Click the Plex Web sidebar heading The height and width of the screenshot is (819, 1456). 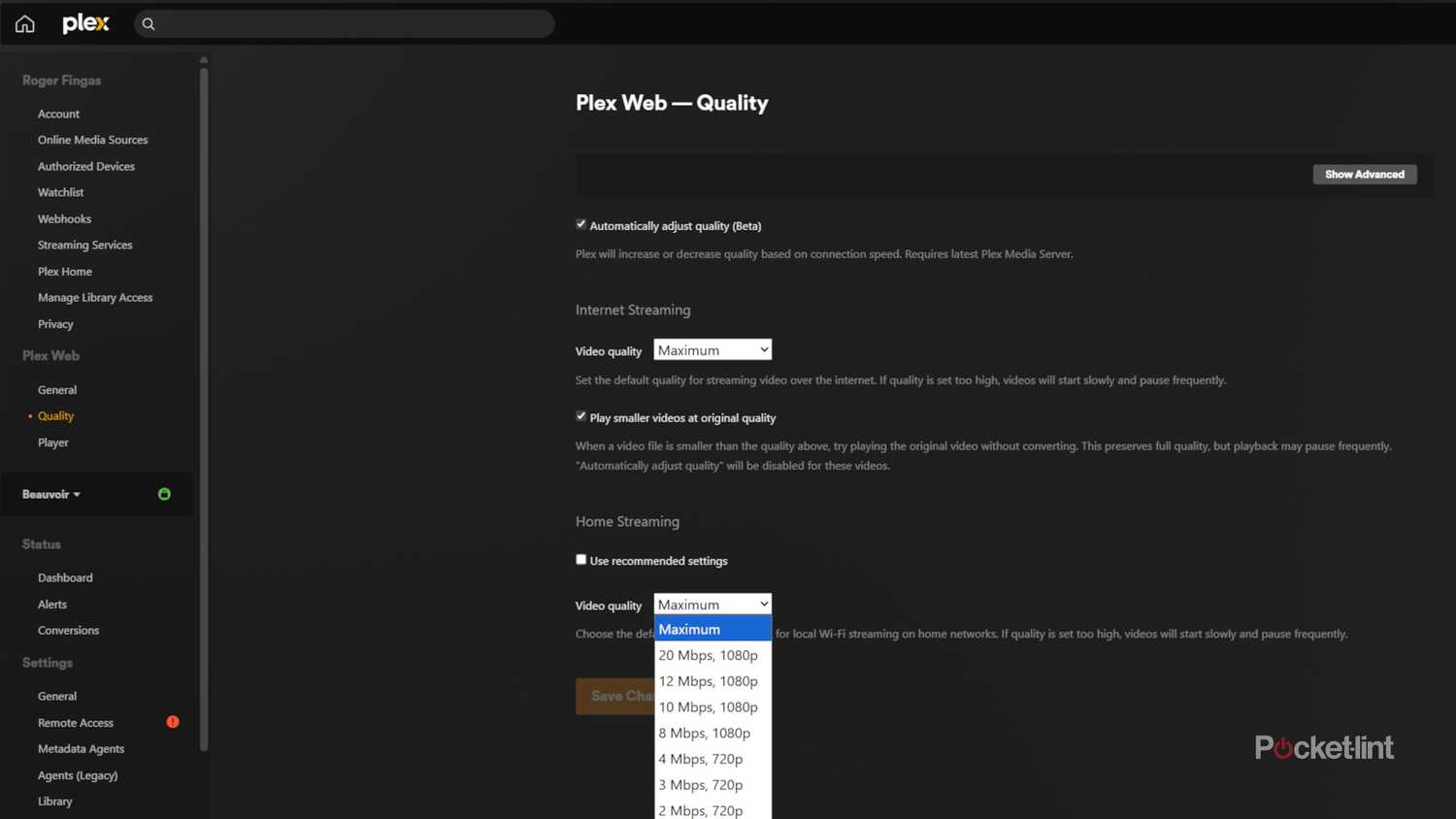(50, 356)
